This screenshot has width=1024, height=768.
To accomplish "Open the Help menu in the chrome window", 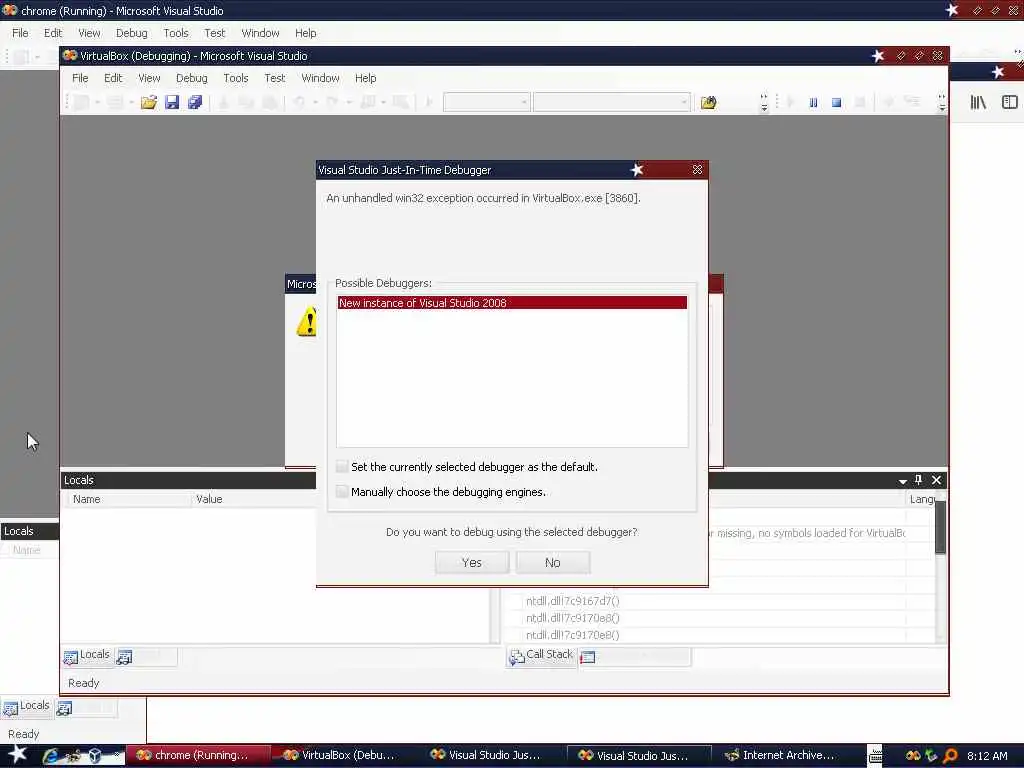I will point(306,33).
